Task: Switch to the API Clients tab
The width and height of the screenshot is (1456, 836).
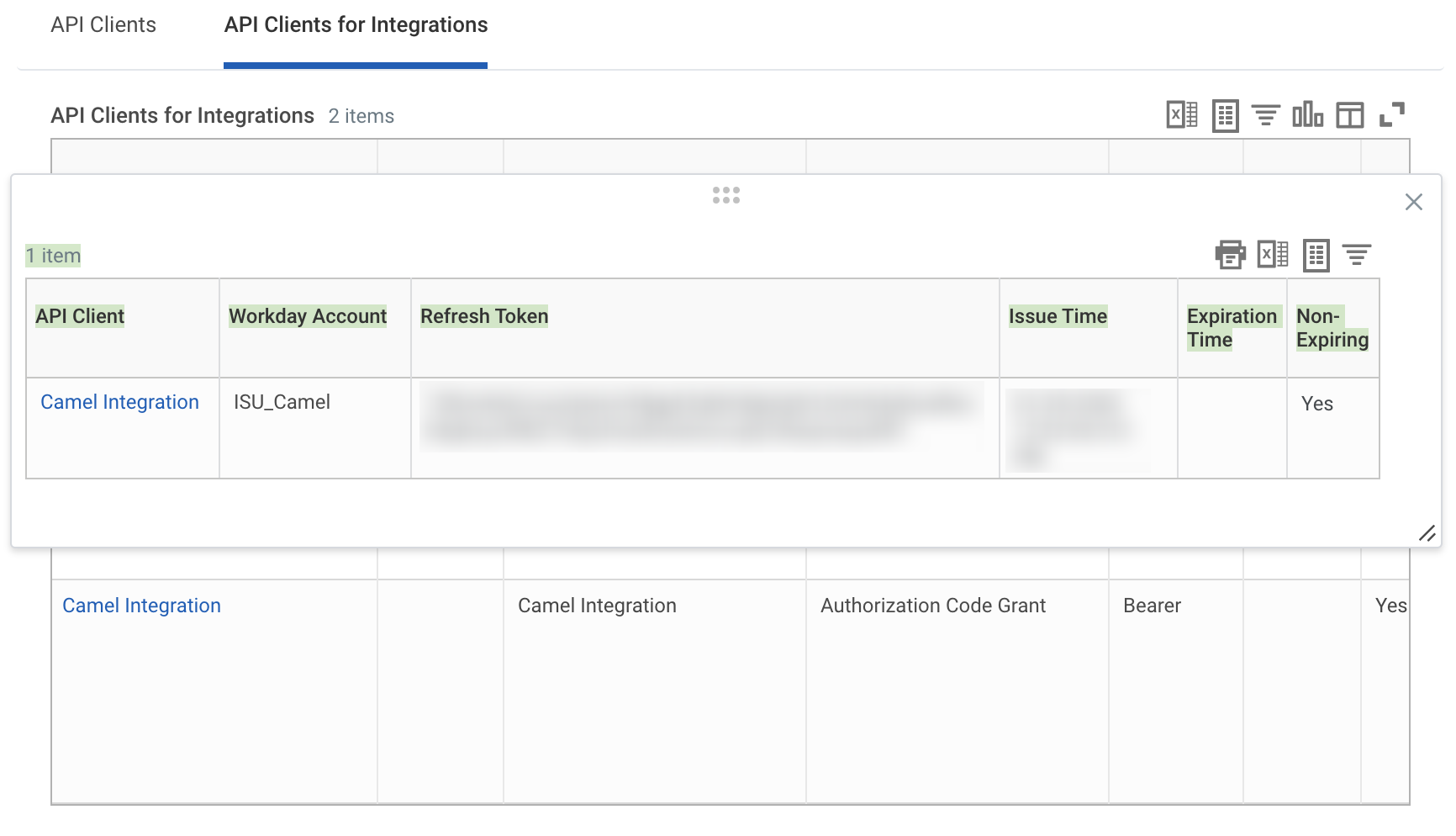Action: [x=103, y=25]
